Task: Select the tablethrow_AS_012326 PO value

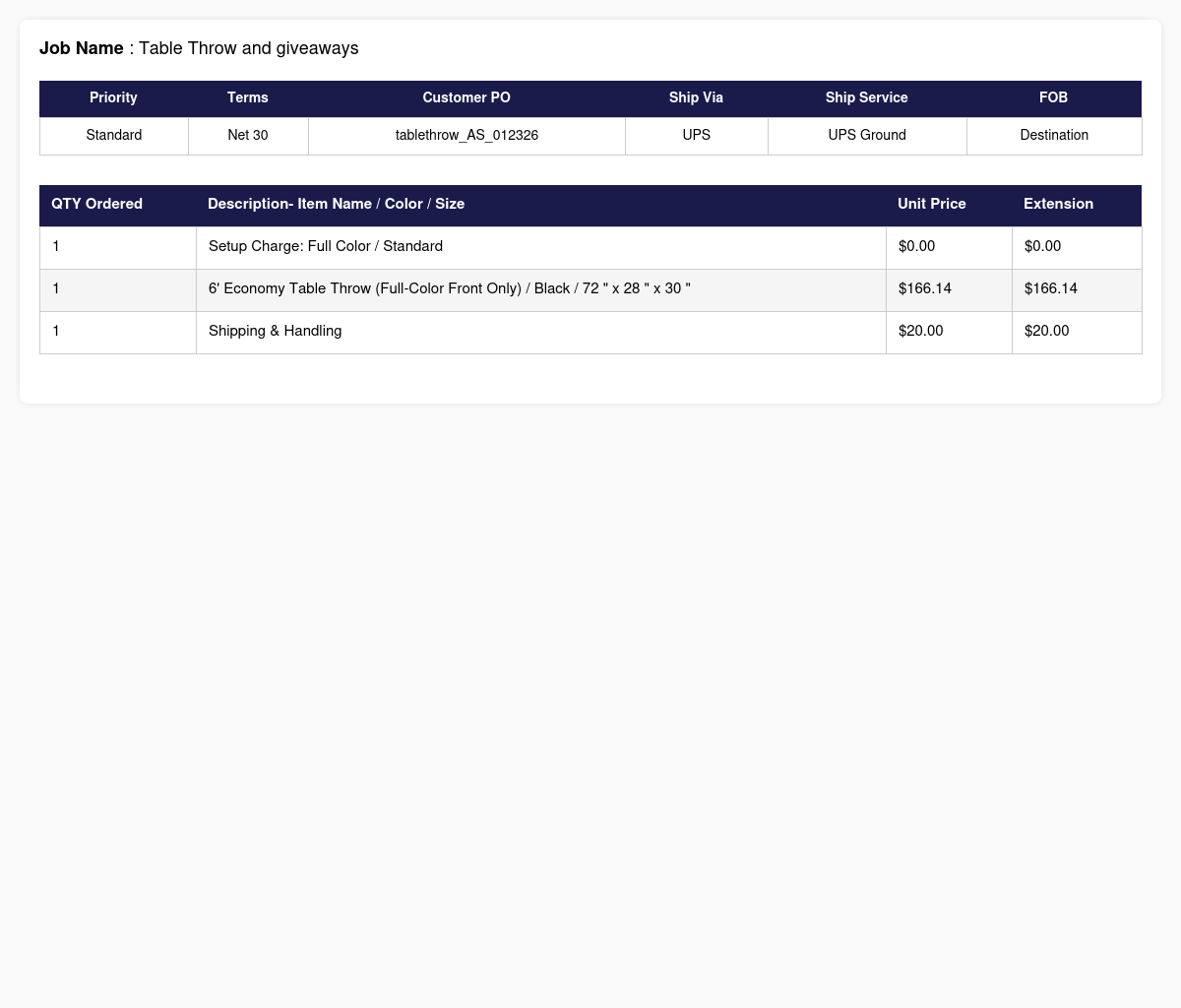Action: pos(466,136)
